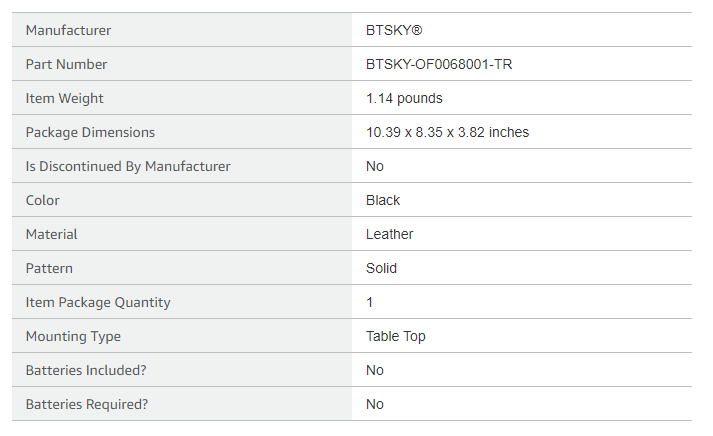Select the 10.39 x 8.35 x 3.82 inches value
The image size is (713, 436).
click(447, 132)
